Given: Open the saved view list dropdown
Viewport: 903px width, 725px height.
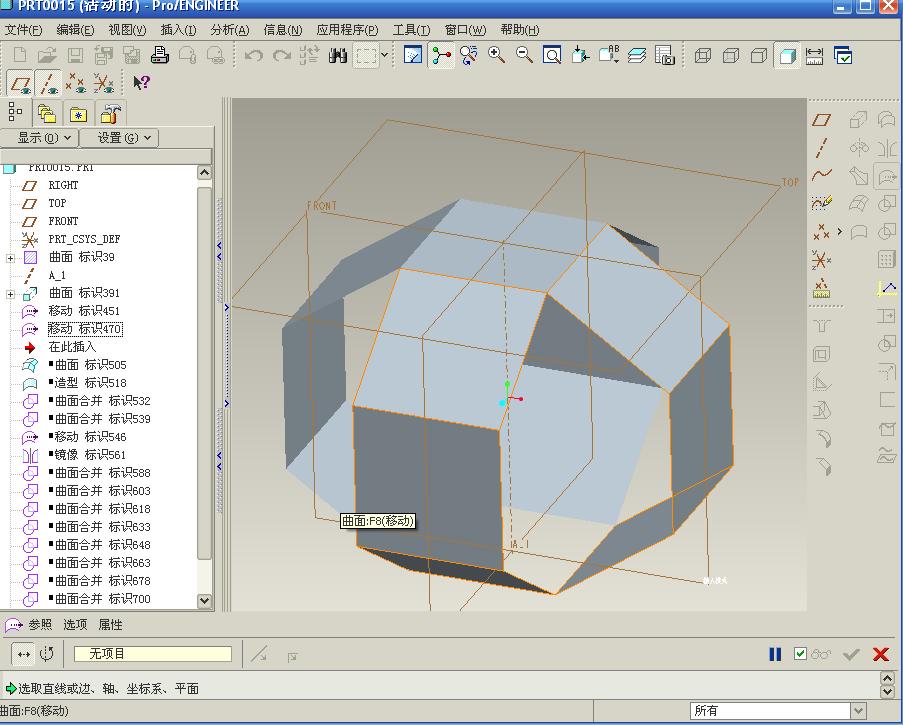Looking at the screenshot, I should coord(609,55).
